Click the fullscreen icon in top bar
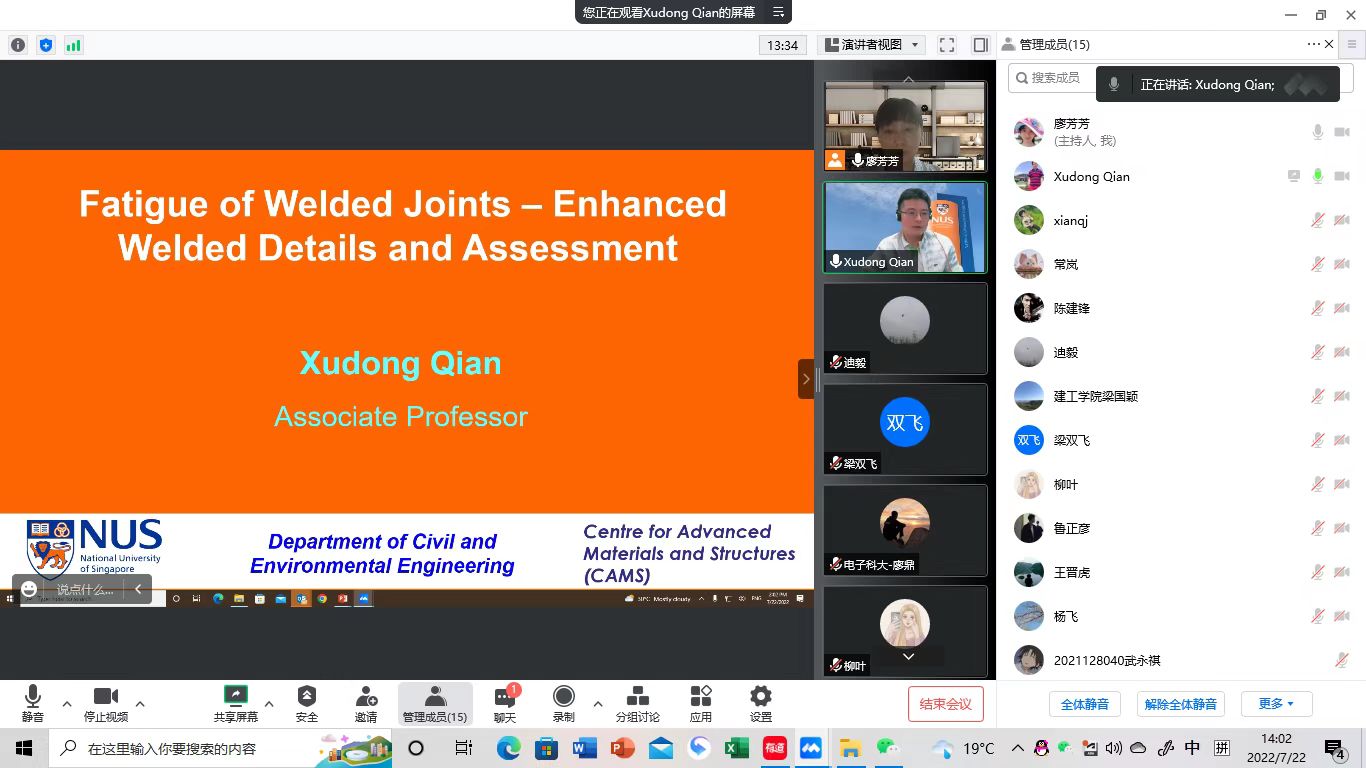The height and width of the screenshot is (768, 1366). coord(947,45)
